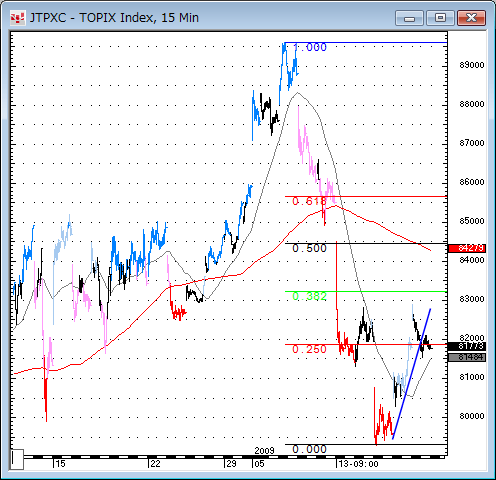
Task: Click the 'JTPXC - TOPIX Index, 15 Min' title
Action: pos(114,18)
